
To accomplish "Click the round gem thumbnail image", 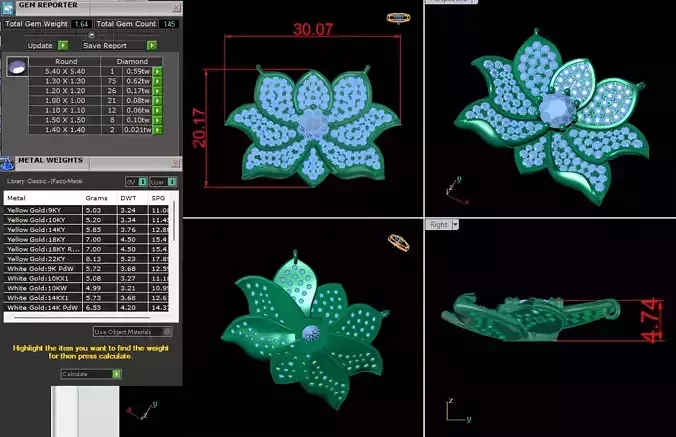I will coord(18,67).
